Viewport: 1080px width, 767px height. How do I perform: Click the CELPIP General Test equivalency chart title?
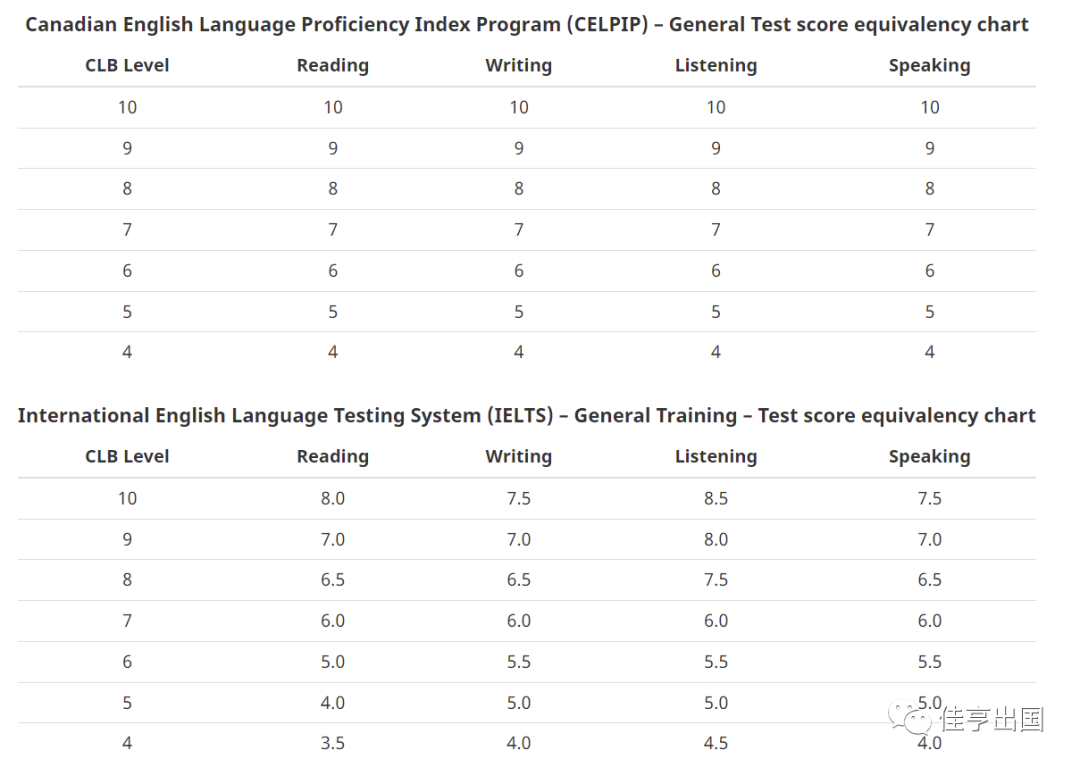(527, 25)
